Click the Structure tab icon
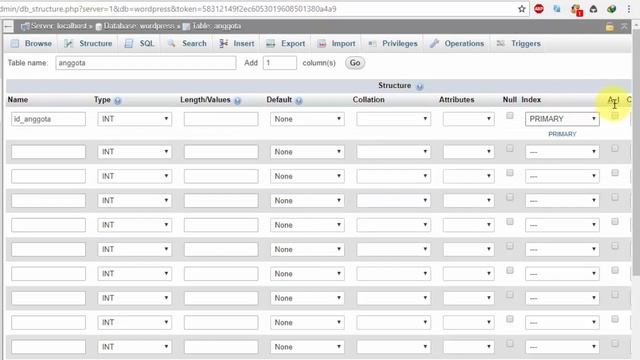Image resolution: width=640 pixels, height=360 pixels. coord(69,43)
